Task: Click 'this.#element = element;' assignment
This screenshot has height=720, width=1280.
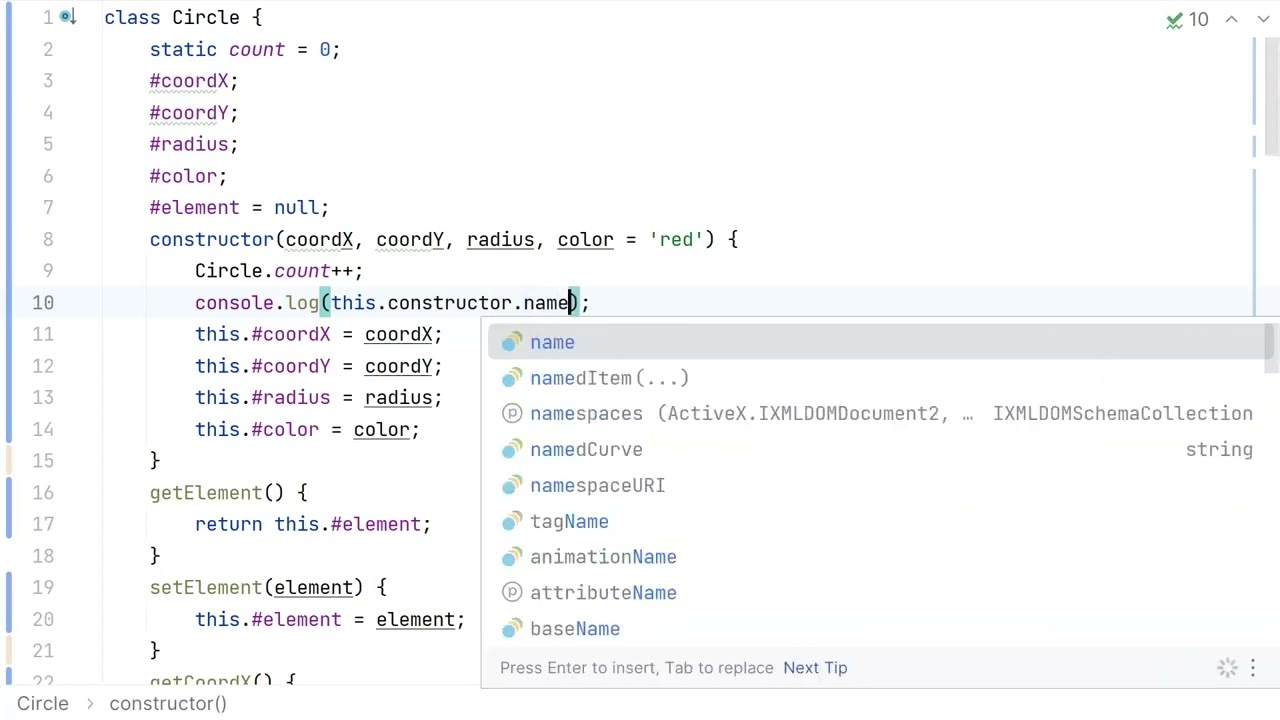Action: [330, 620]
